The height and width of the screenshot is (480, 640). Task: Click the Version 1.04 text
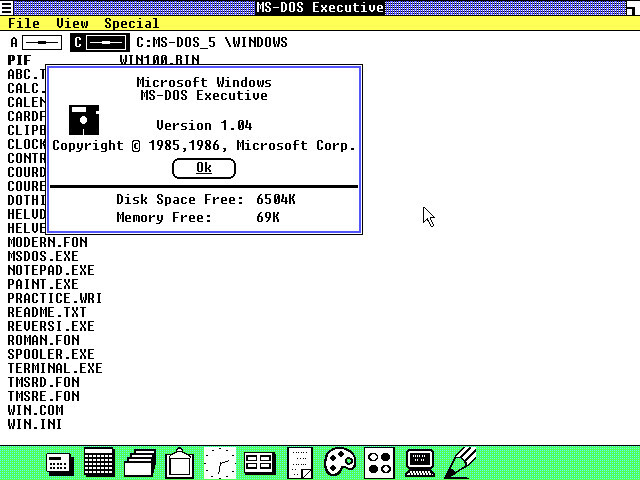(x=204, y=125)
